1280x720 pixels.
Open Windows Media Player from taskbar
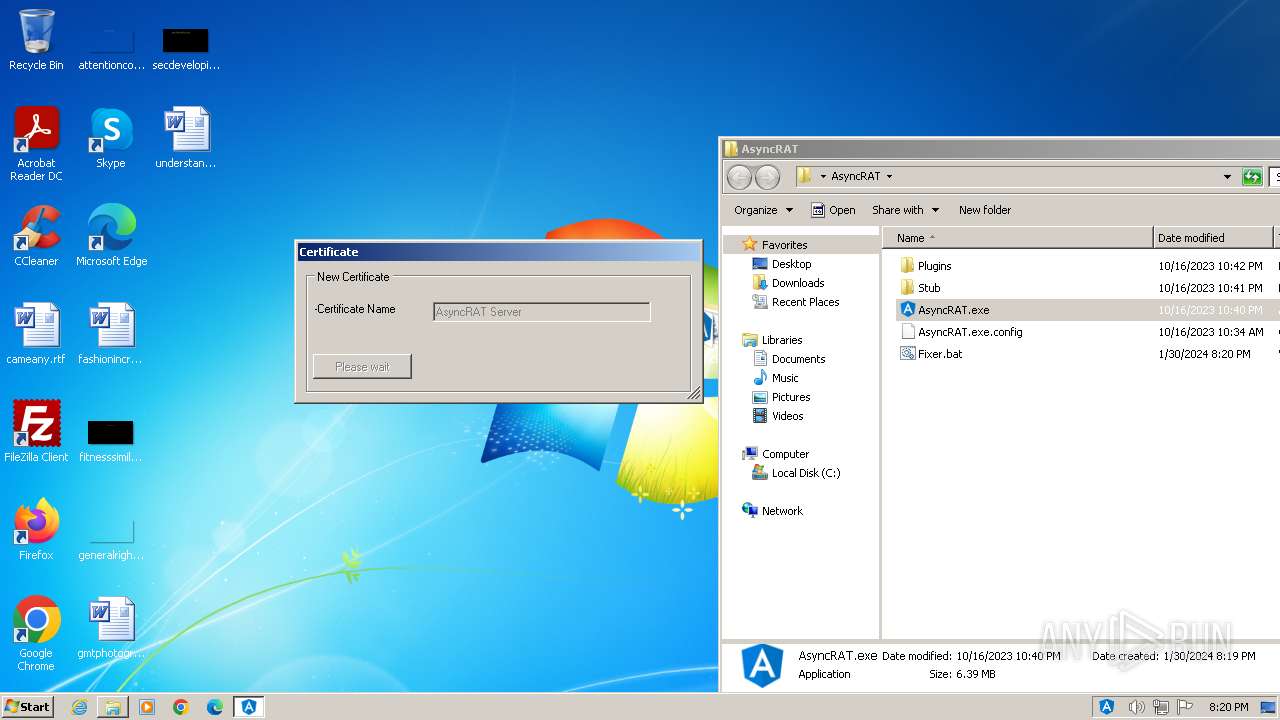147,707
